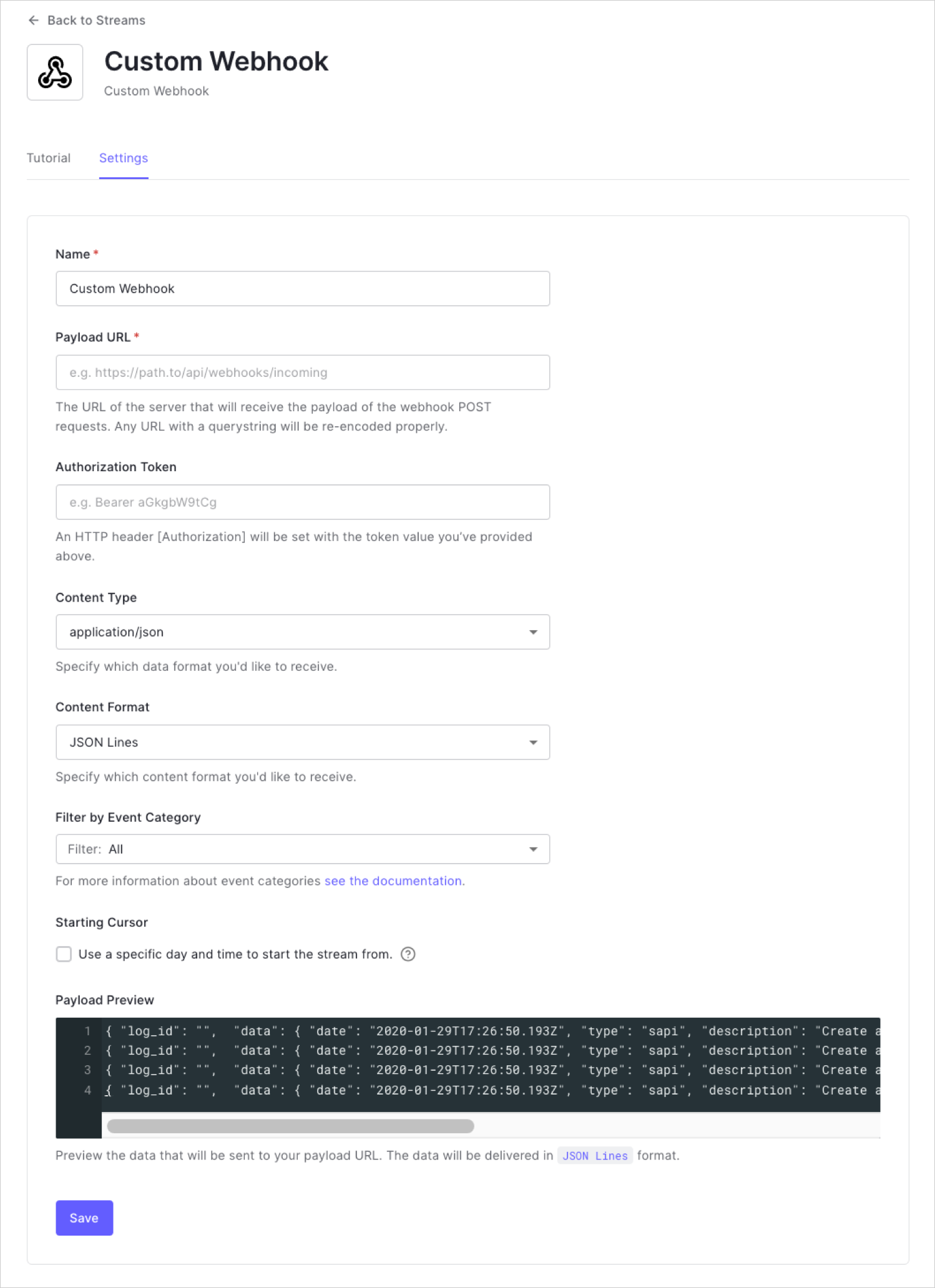
Task: Click the horizontal scrollbar under the Payload Preview
Action: tap(290, 1121)
